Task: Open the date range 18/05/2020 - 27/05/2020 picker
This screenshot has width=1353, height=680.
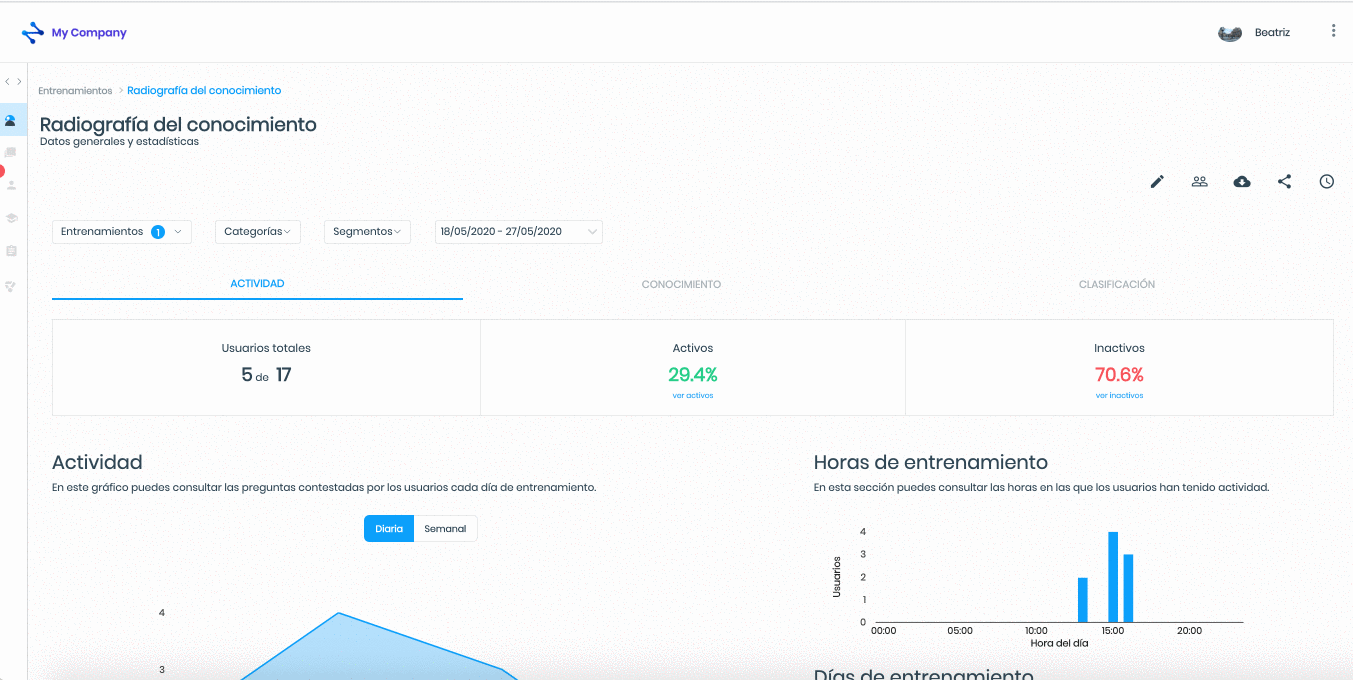Action: tap(518, 232)
